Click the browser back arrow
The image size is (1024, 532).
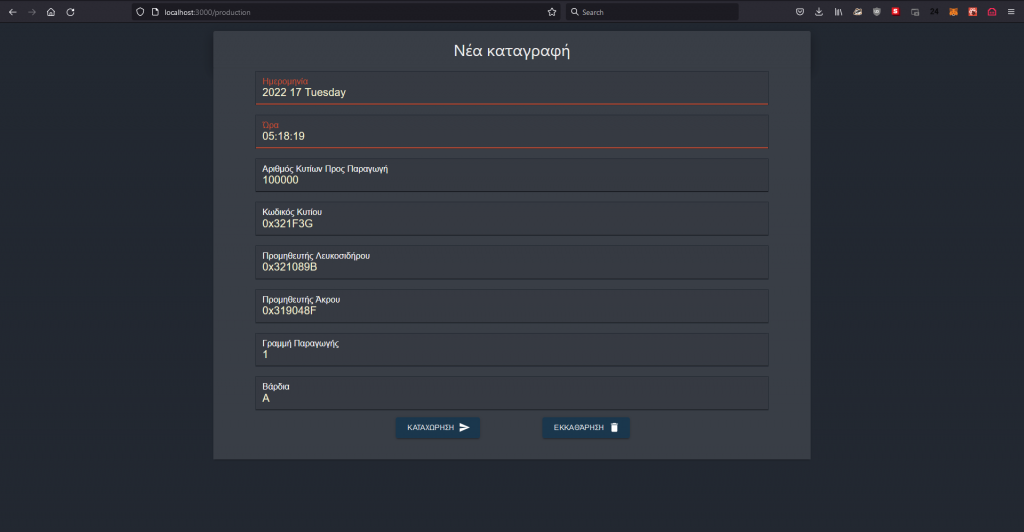12,12
